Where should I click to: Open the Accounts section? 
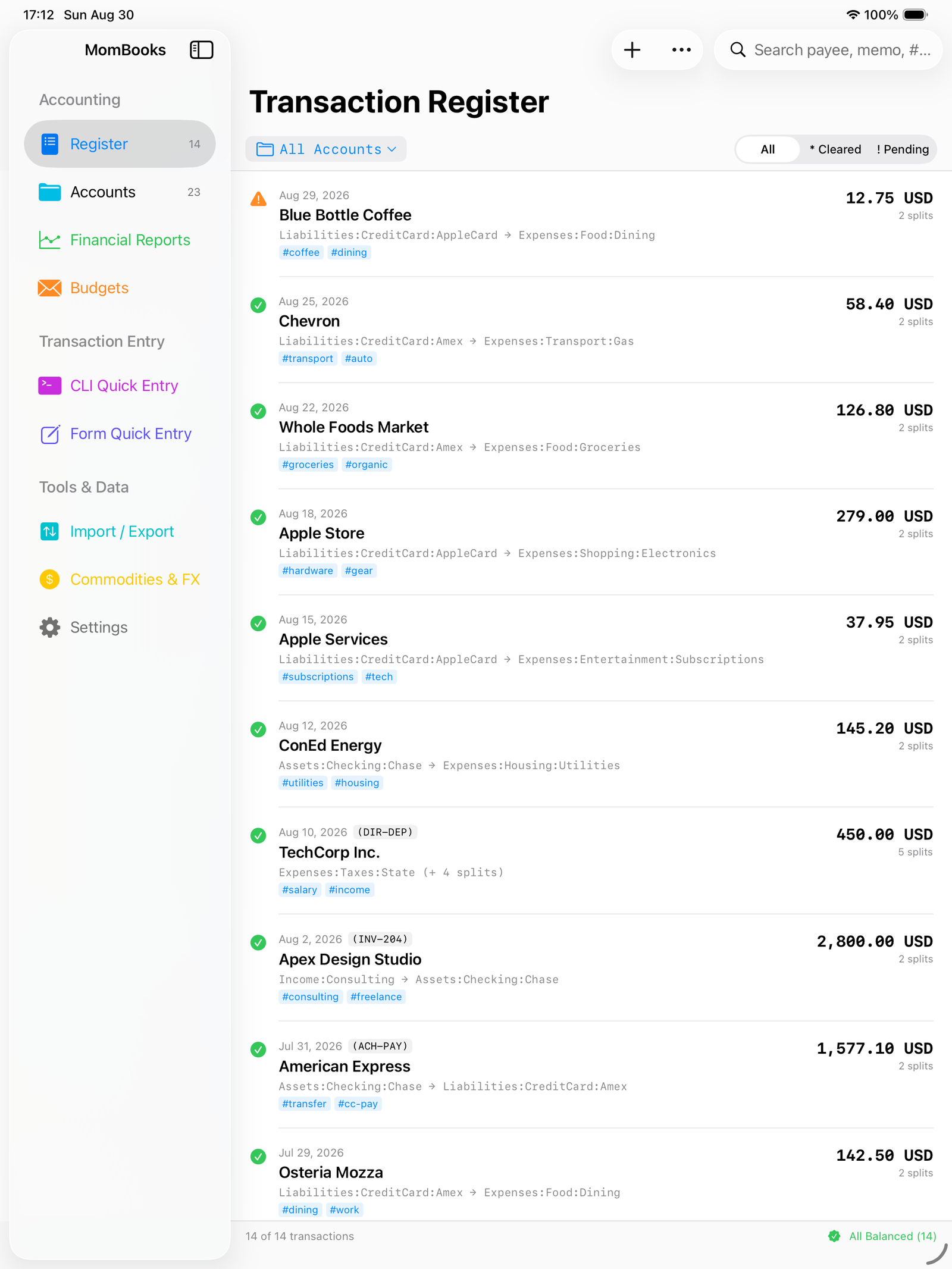pos(120,192)
